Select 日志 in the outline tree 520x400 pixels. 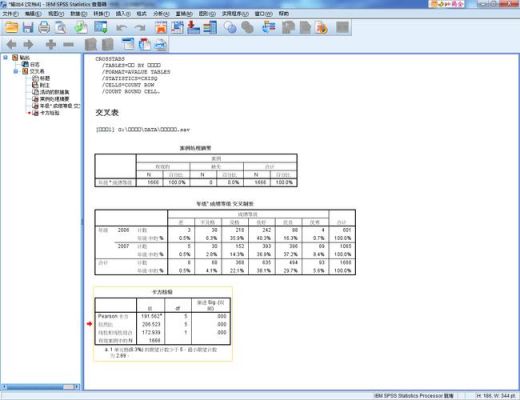[35, 64]
